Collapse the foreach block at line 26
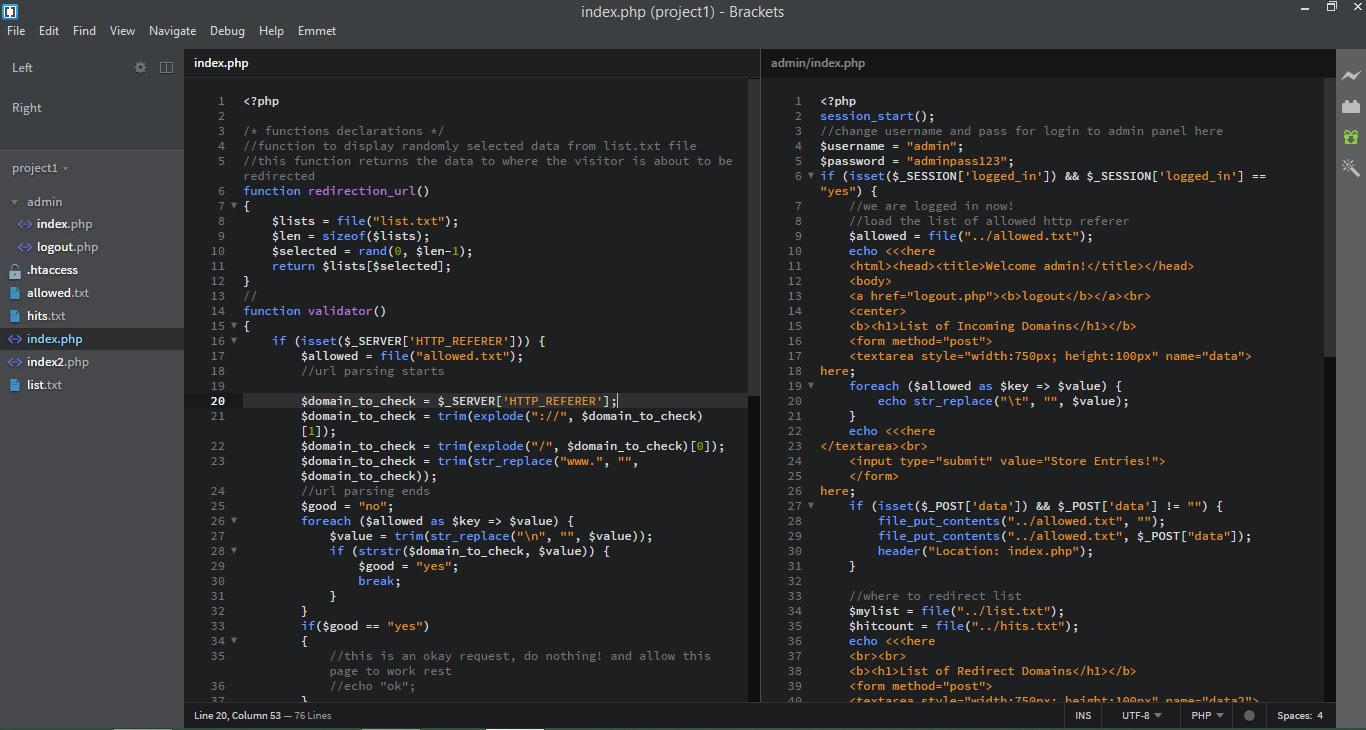 tap(235, 521)
